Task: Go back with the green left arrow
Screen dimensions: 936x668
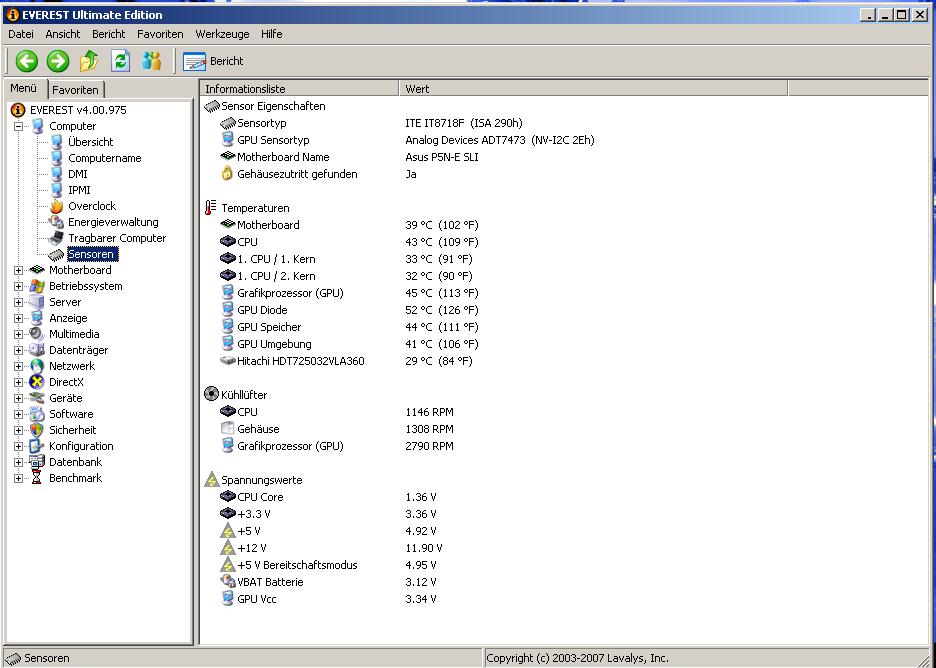Action: [26, 61]
